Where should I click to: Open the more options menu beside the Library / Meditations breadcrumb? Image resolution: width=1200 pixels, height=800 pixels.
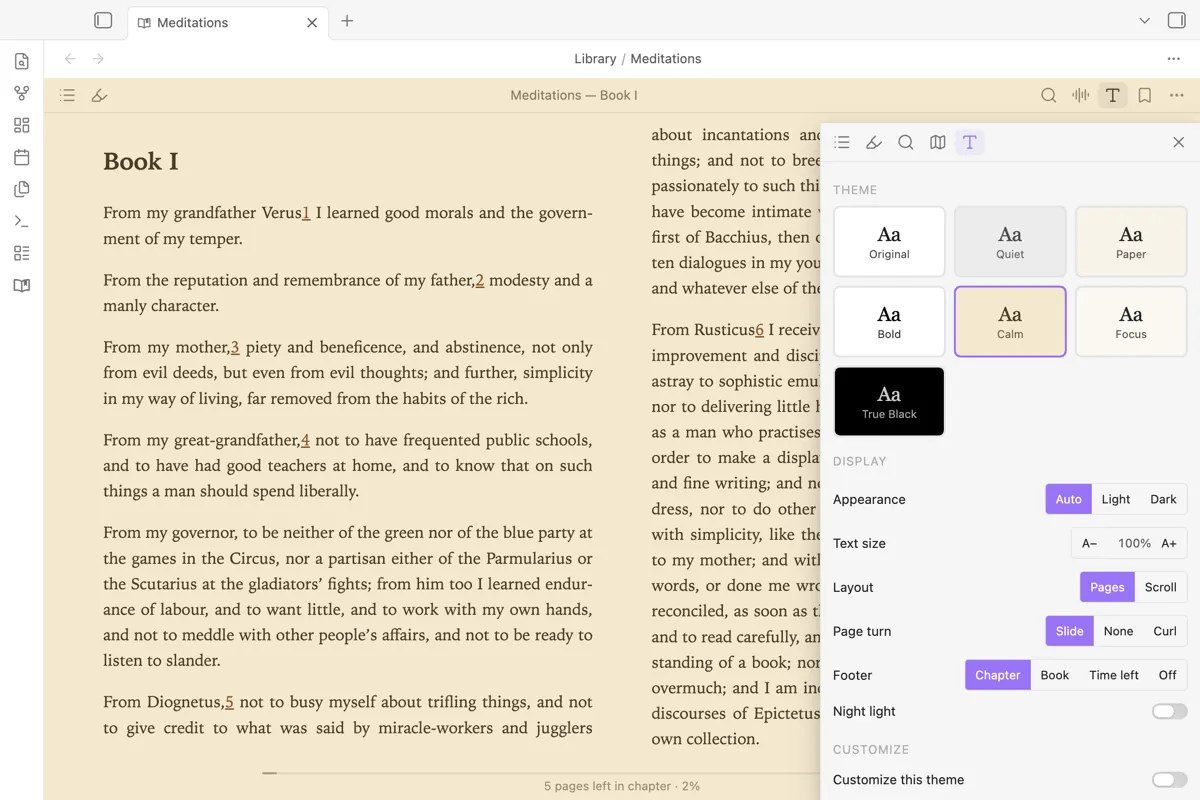[x=1174, y=59]
